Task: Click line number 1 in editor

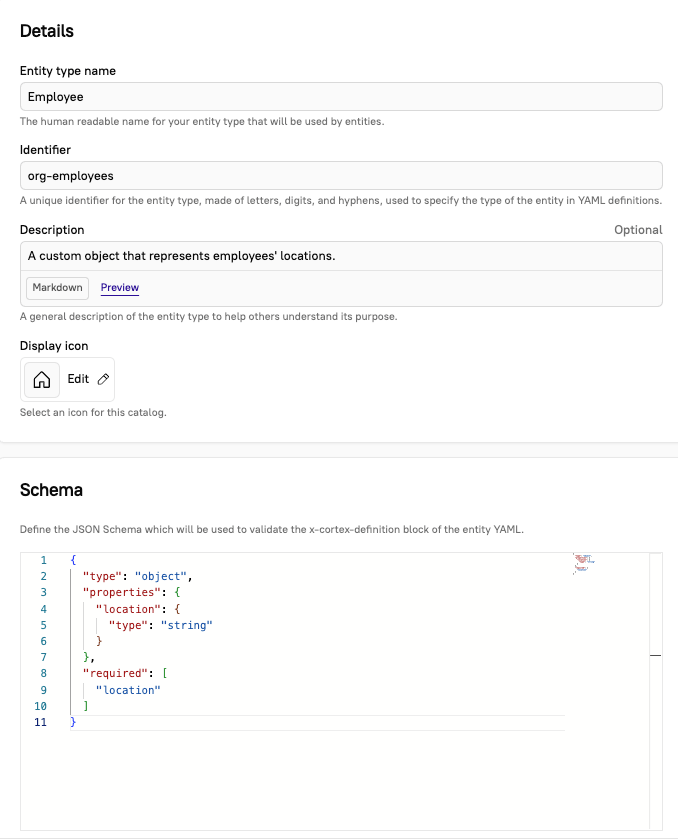Action: click(43, 560)
